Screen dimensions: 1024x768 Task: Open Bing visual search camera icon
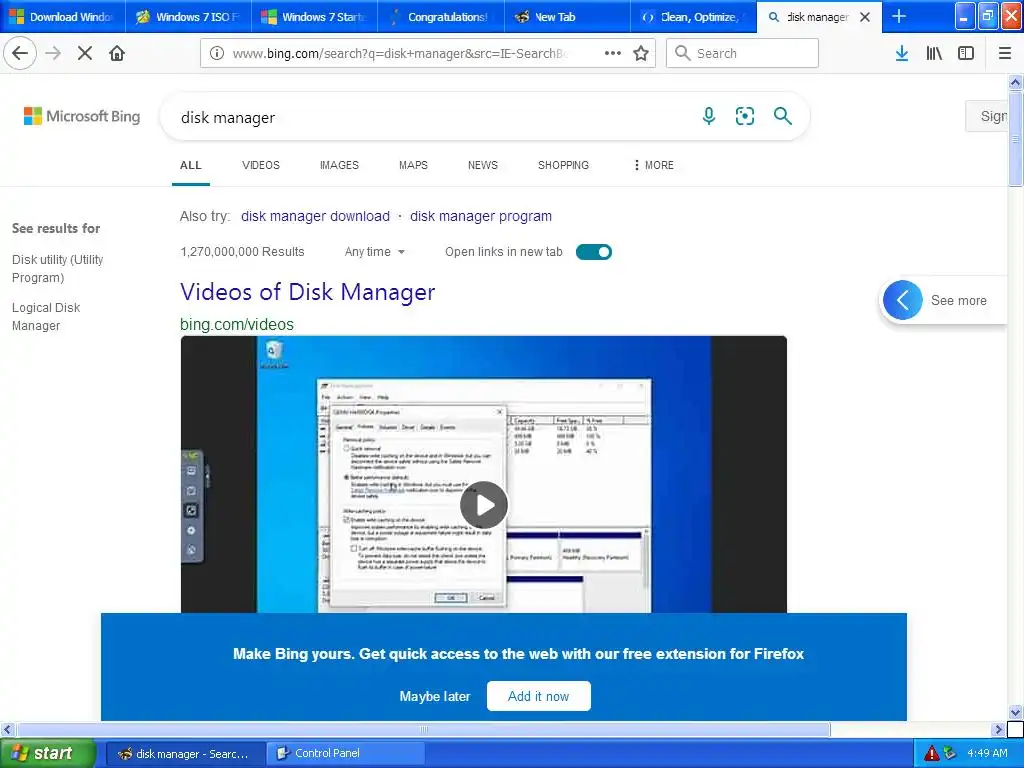[744, 116]
